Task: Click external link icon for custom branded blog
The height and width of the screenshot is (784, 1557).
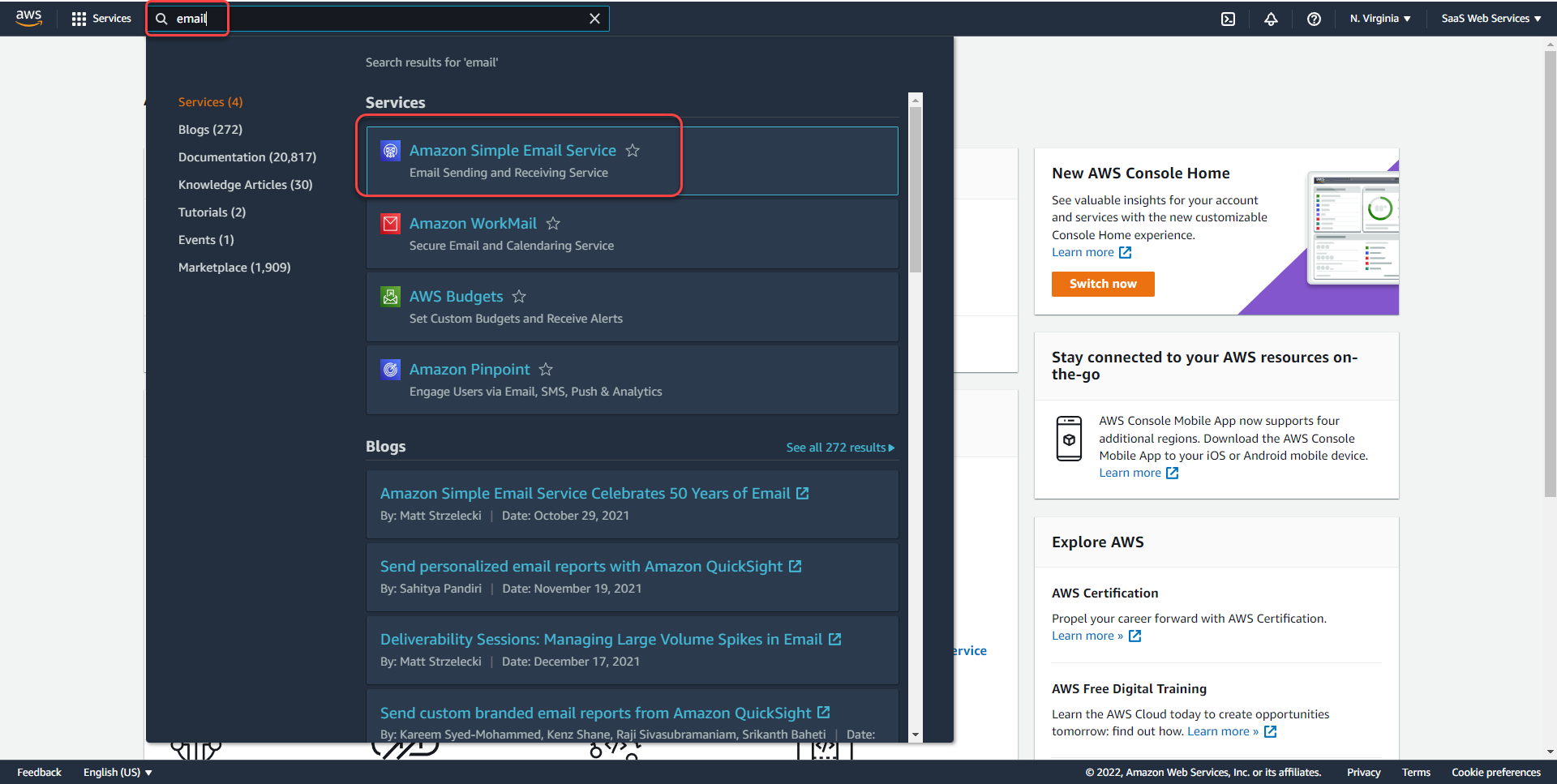Action: (x=823, y=712)
